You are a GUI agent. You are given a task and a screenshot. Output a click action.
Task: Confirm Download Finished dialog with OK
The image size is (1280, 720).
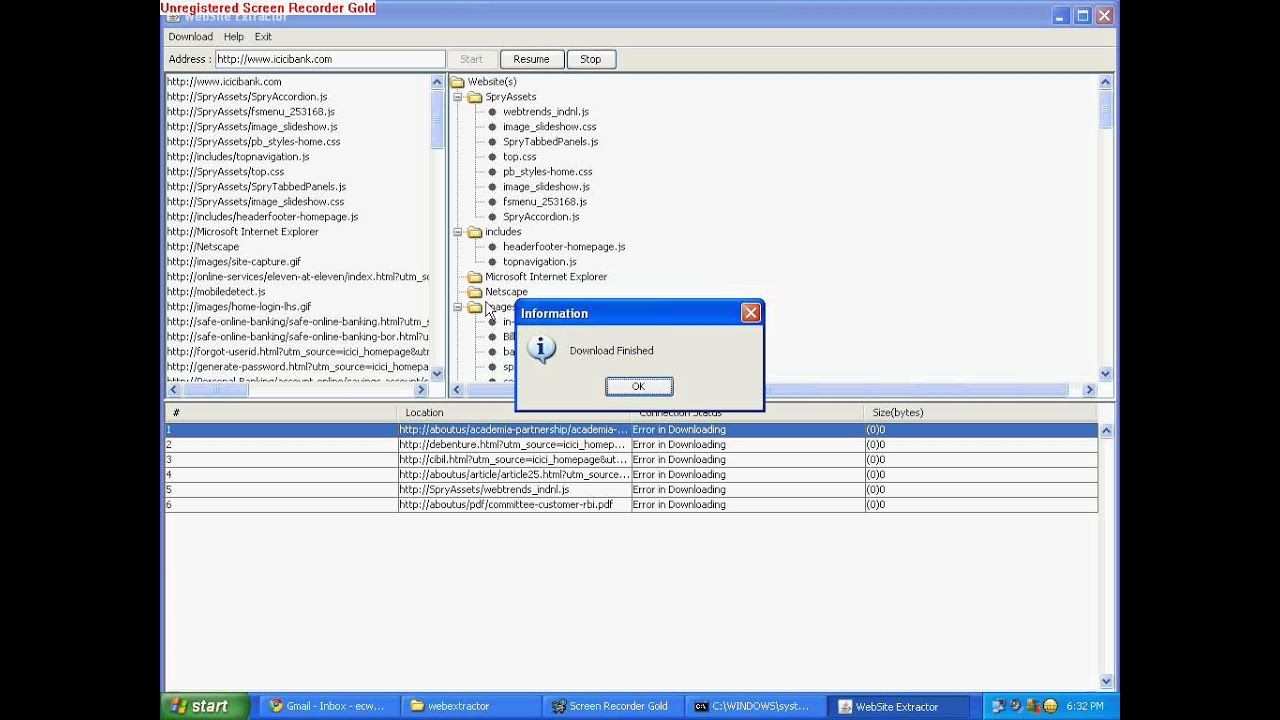639,387
